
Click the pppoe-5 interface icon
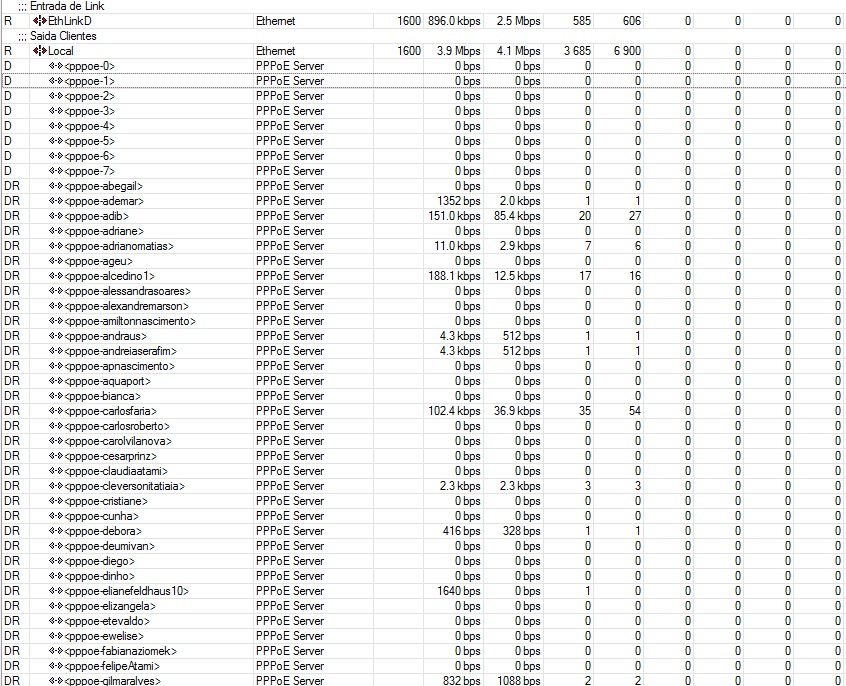pyautogui.click(x=56, y=141)
